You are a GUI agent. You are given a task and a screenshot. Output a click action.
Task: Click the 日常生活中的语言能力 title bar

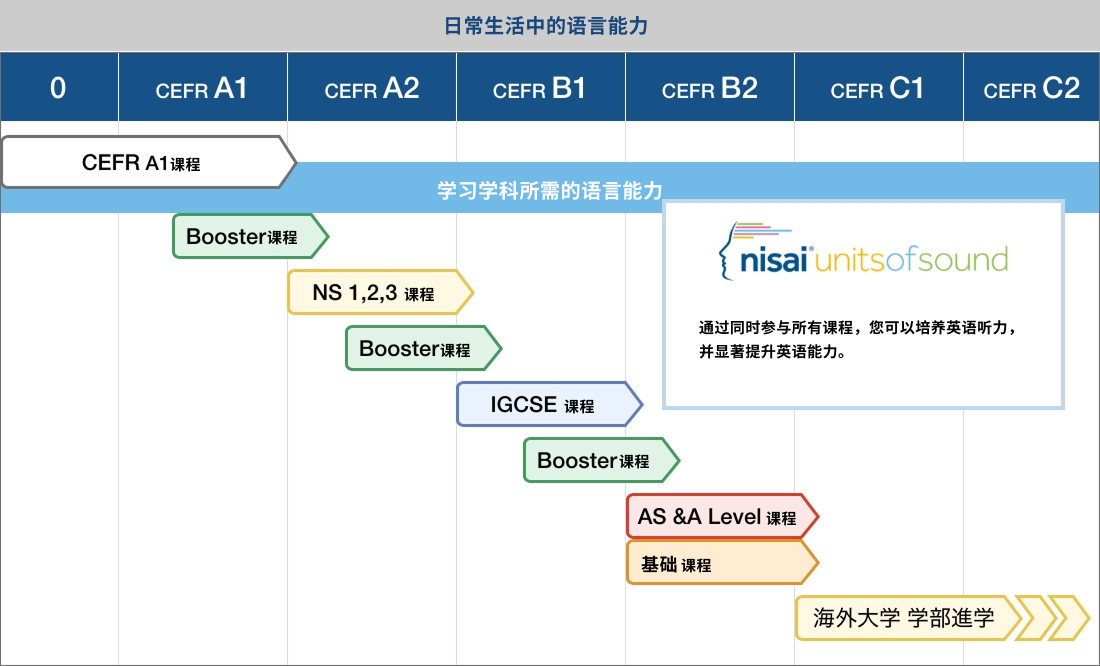click(x=549, y=26)
